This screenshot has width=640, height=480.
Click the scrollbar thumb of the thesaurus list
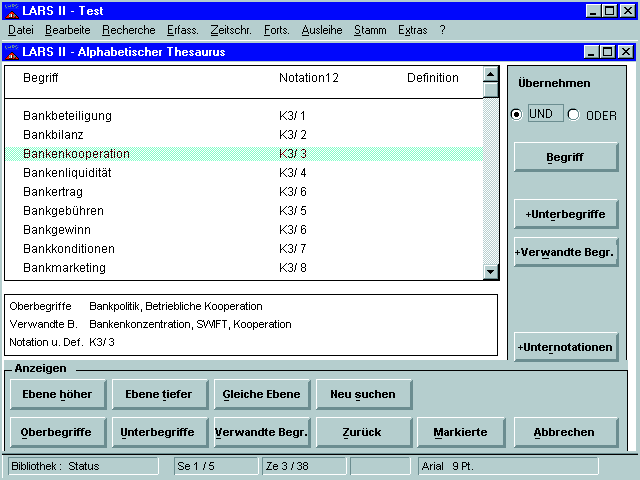click(491, 90)
